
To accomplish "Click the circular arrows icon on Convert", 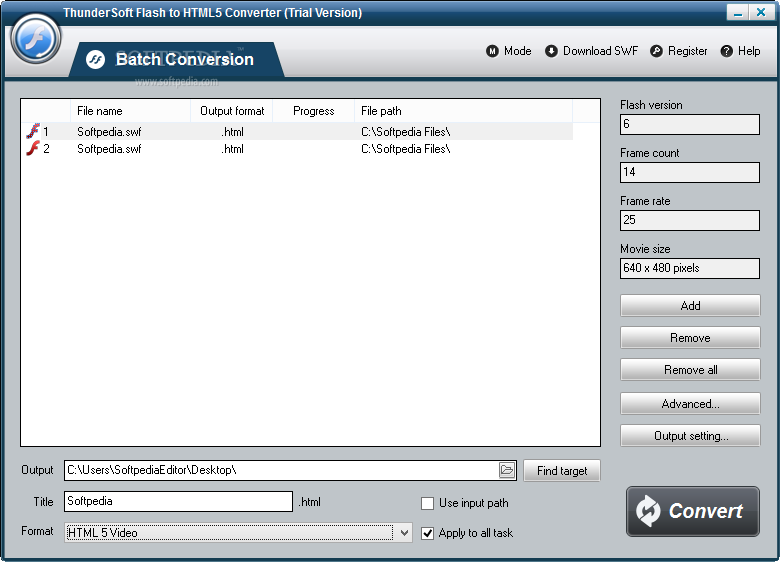I will click(x=648, y=511).
